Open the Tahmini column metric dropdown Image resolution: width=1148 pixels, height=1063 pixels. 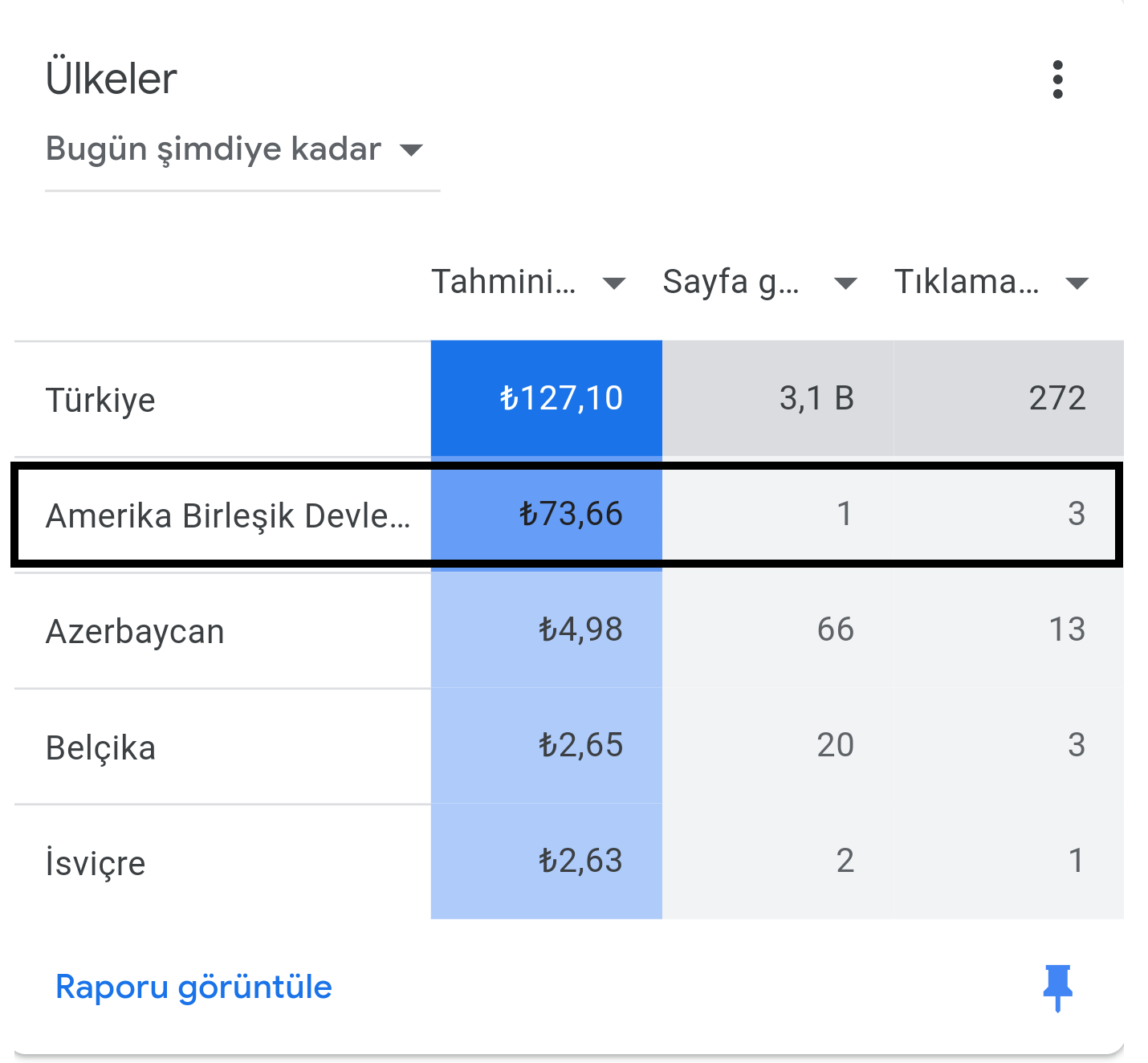click(528, 282)
